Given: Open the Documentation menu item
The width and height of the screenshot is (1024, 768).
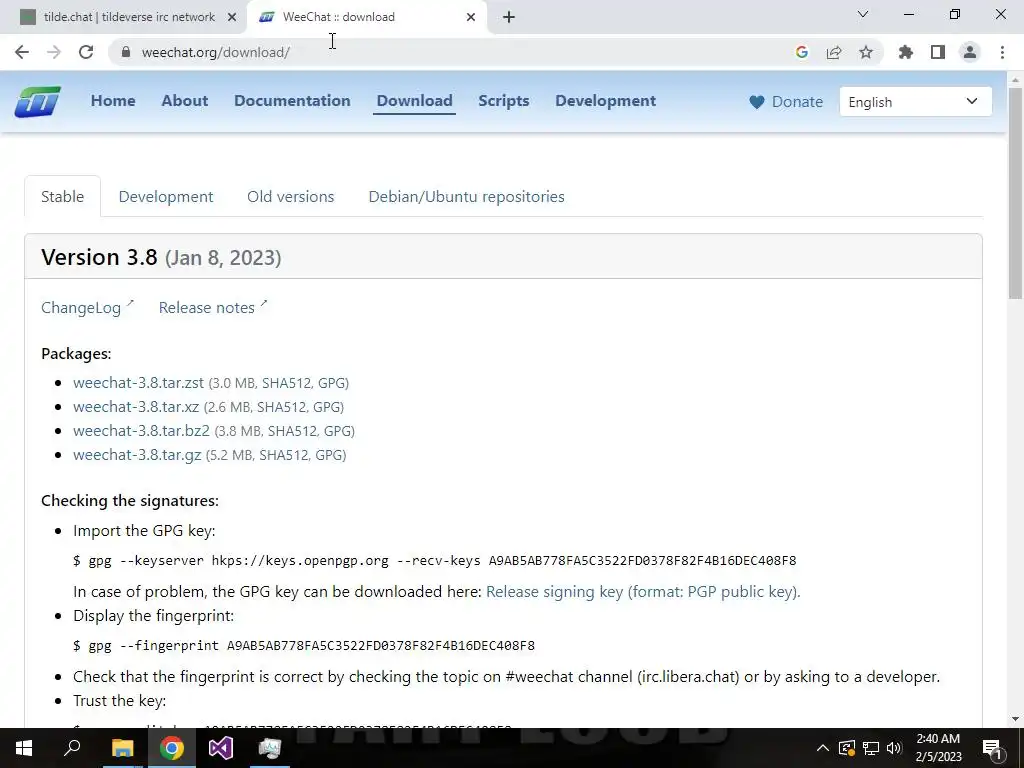Looking at the screenshot, I should [292, 101].
